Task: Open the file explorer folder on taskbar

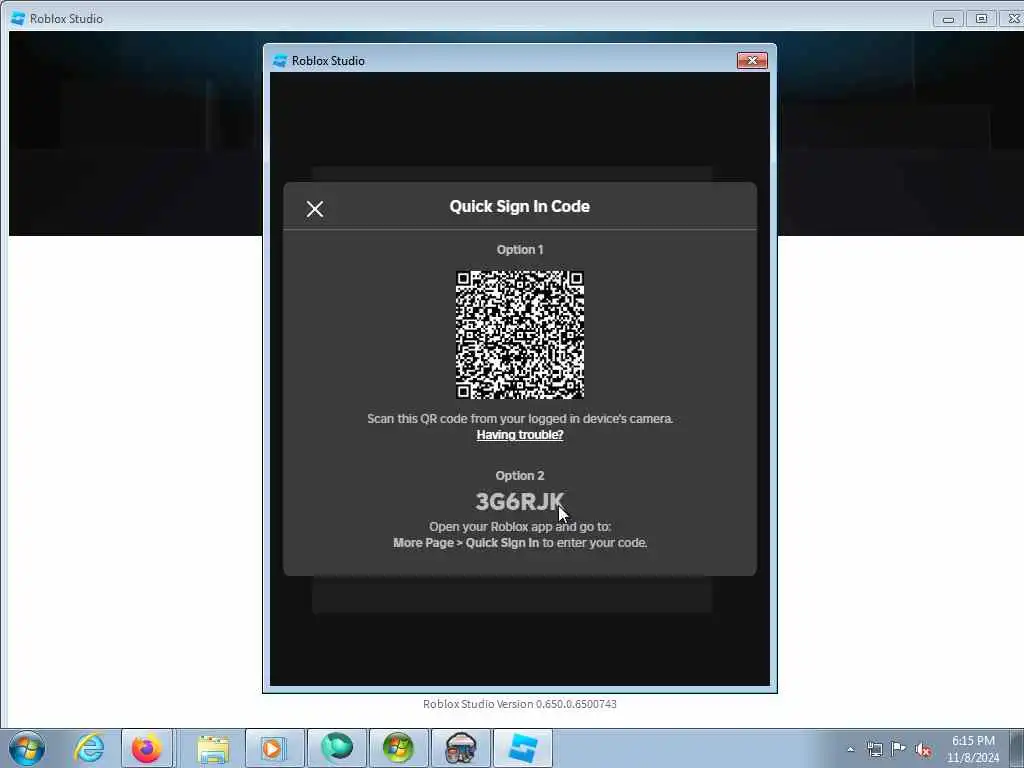Action: click(213, 748)
